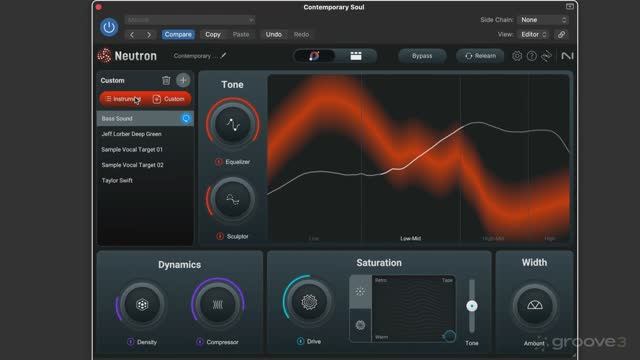Click the Neutron logo icon
Image resolution: width=640 pixels, height=360 pixels.
104,56
